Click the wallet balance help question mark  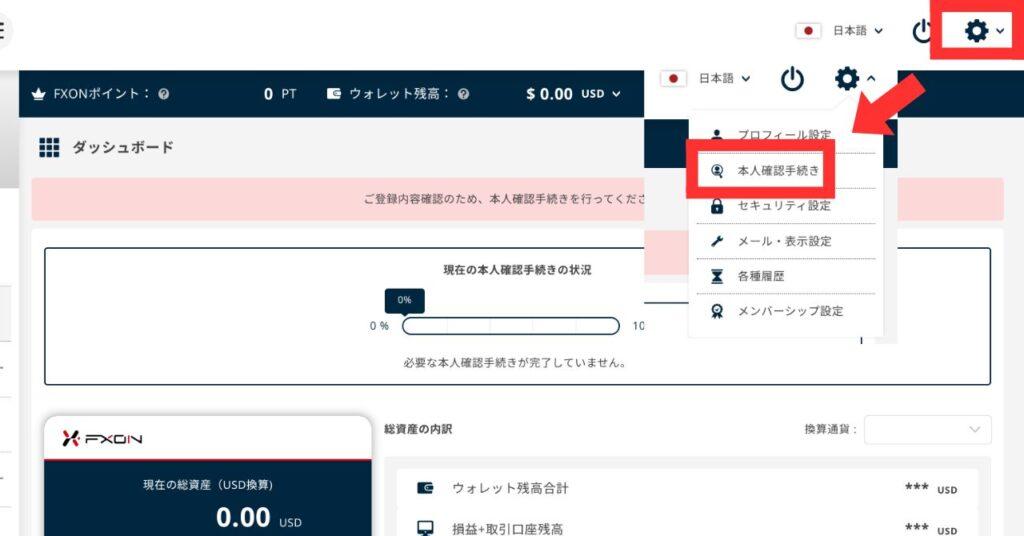coord(464,94)
